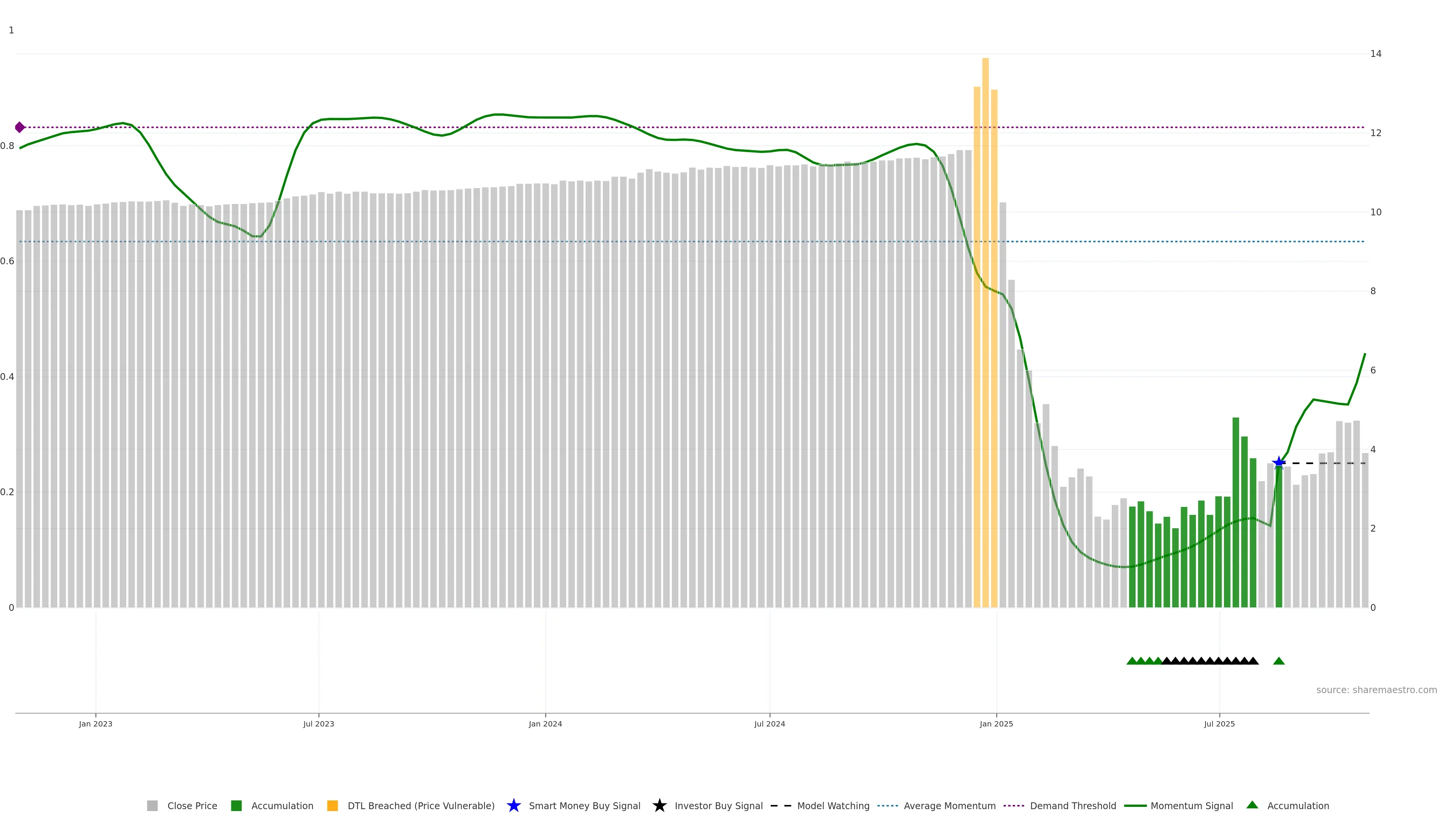This screenshot has width=1456, height=819.
Task: Click the Jul 2023 axis label
Action: point(318,723)
